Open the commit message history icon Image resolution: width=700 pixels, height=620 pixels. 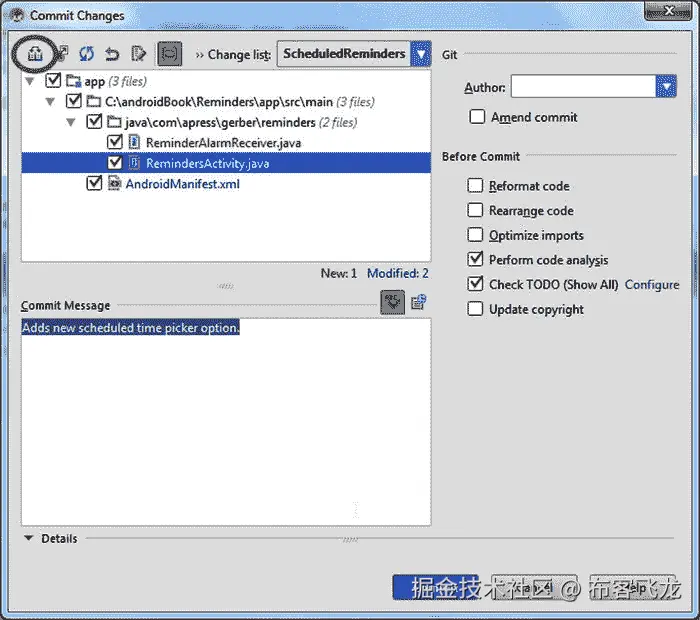[x=419, y=302]
